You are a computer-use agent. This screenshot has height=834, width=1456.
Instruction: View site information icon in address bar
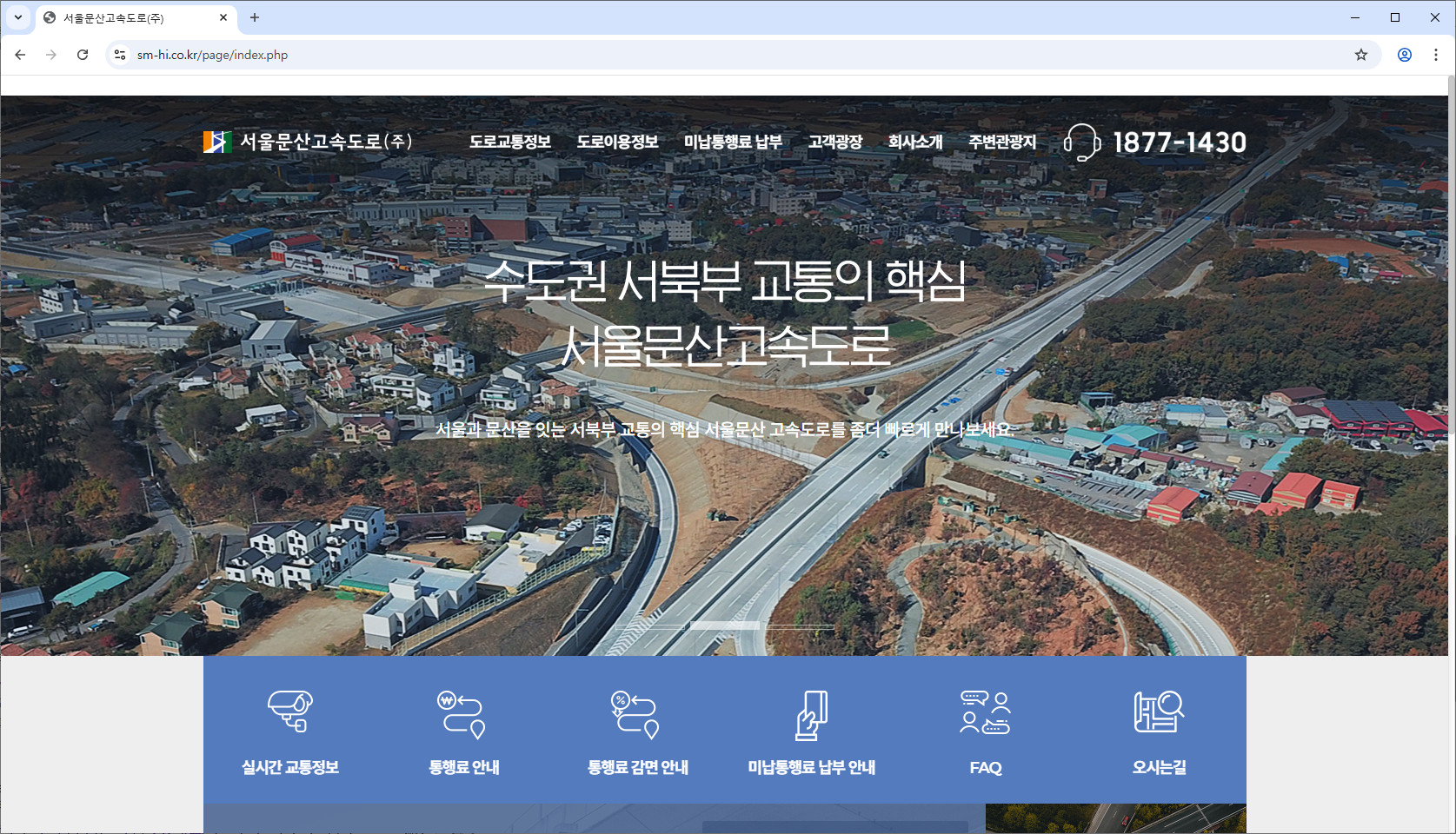120,55
